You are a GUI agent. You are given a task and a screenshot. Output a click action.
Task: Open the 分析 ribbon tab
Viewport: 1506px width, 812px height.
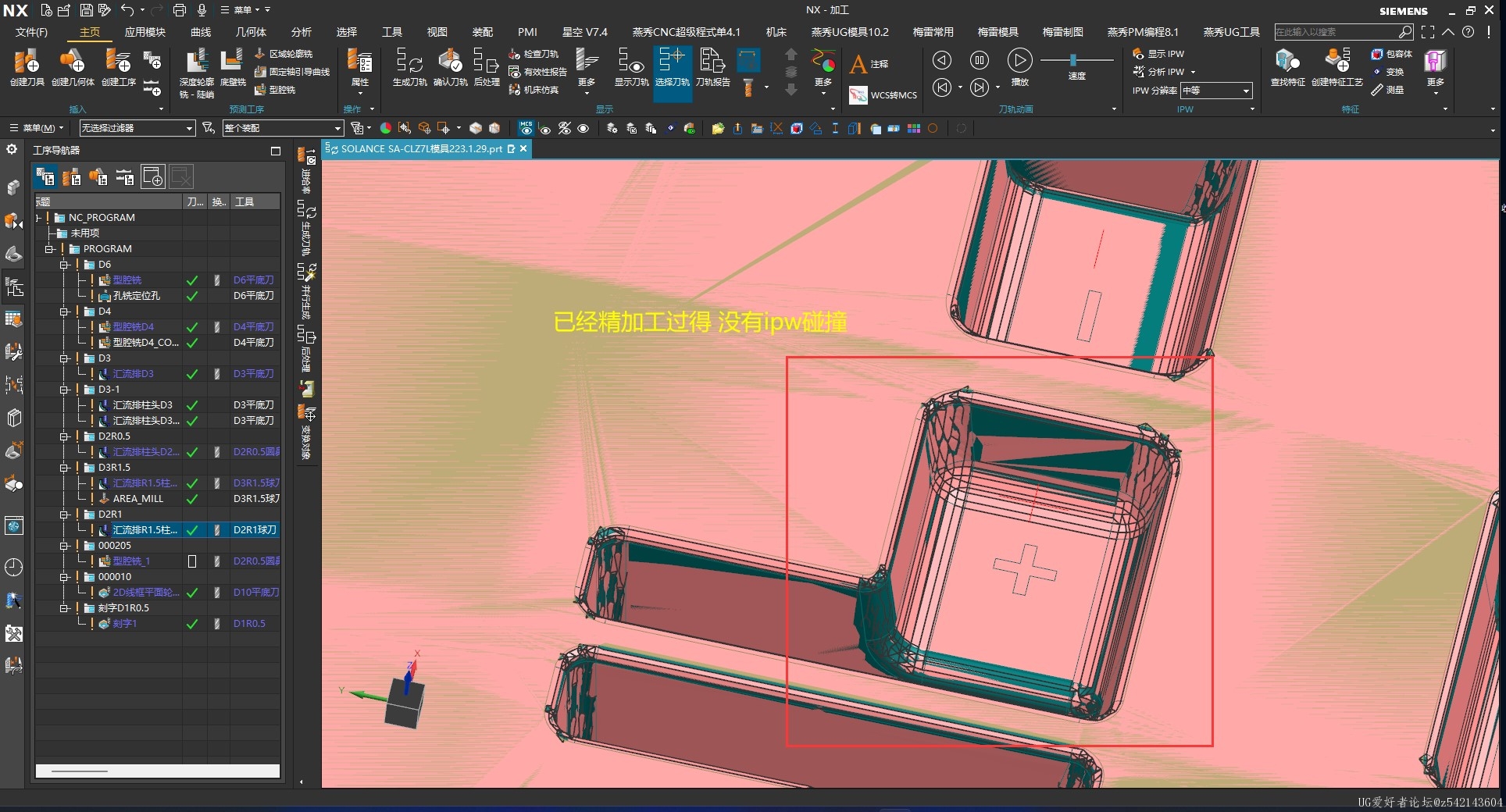coord(301,32)
